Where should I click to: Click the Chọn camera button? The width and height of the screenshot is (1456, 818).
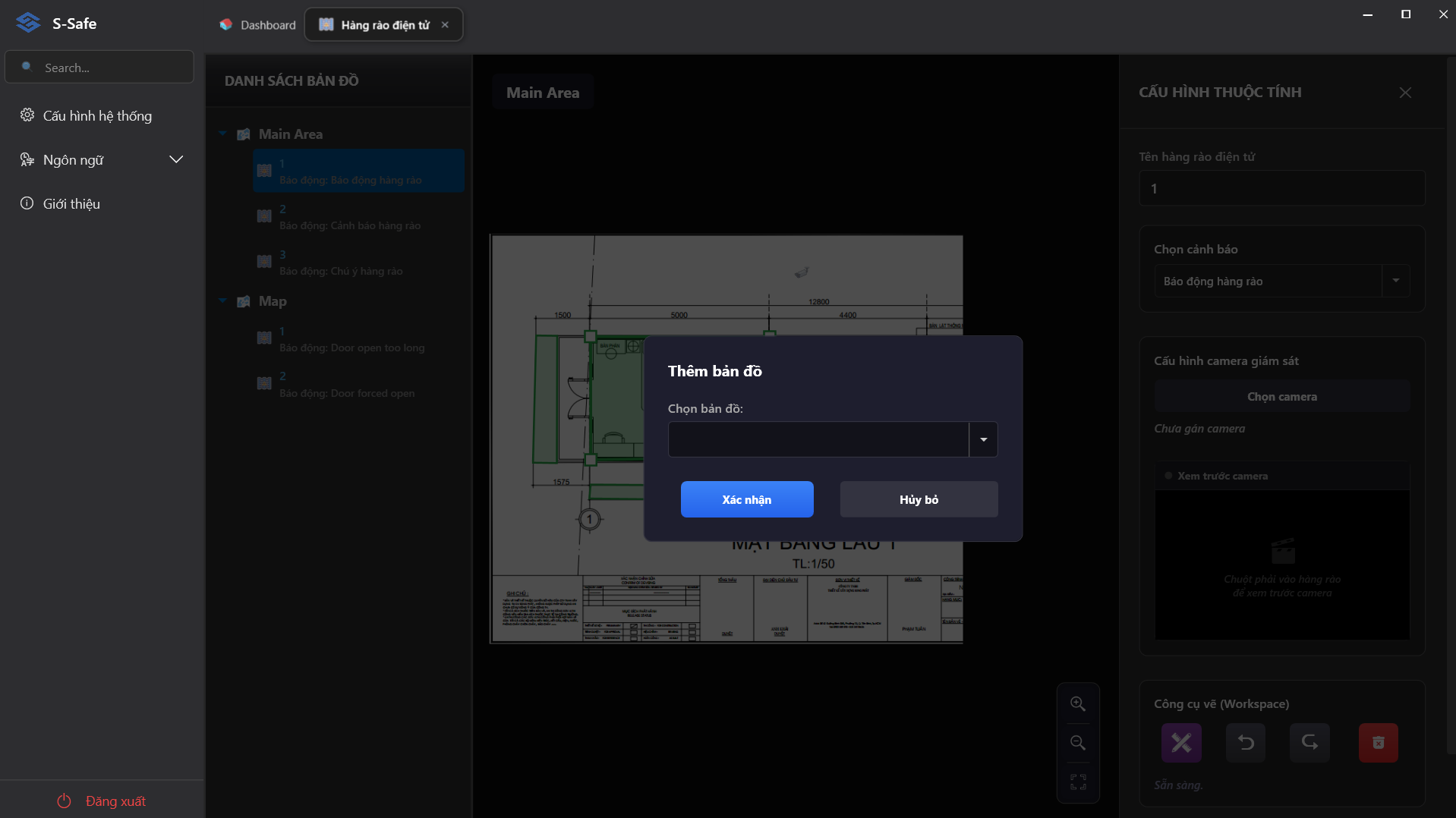click(1282, 396)
